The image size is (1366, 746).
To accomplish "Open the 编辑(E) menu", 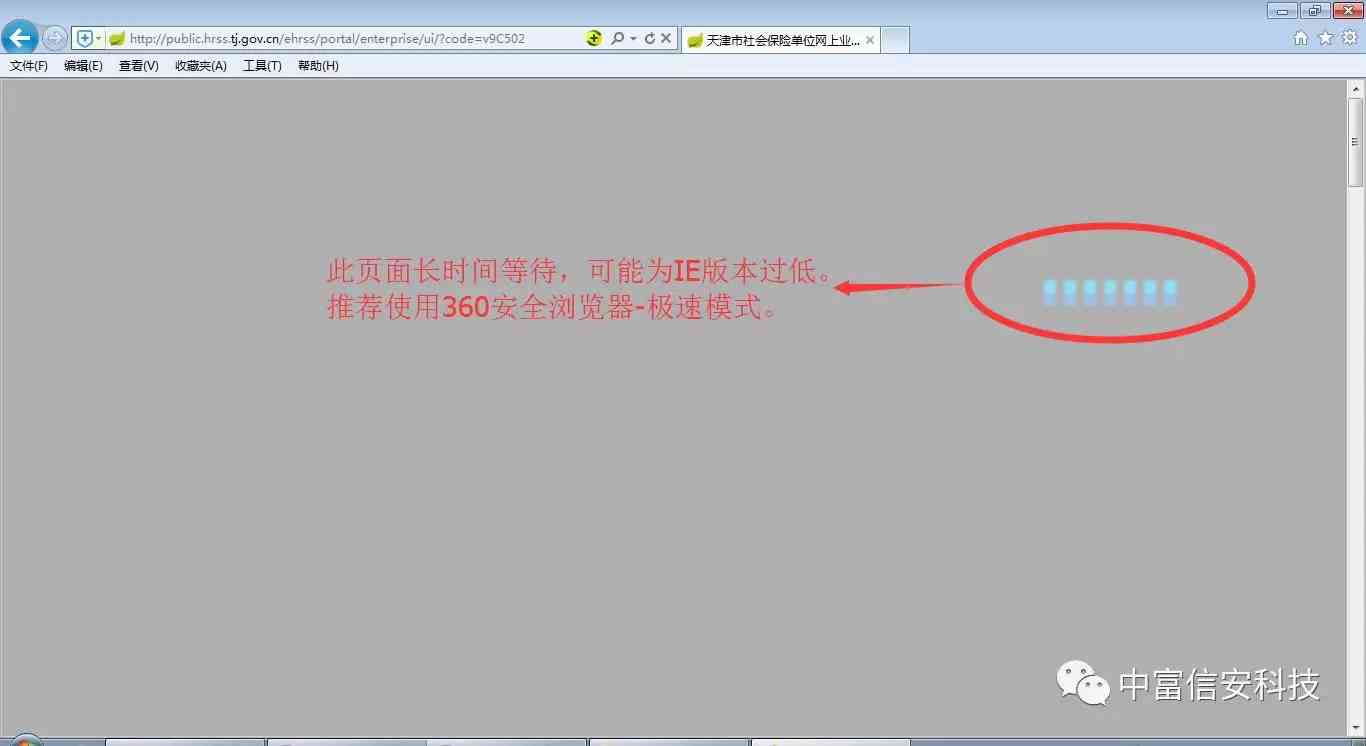I will 83,66.
